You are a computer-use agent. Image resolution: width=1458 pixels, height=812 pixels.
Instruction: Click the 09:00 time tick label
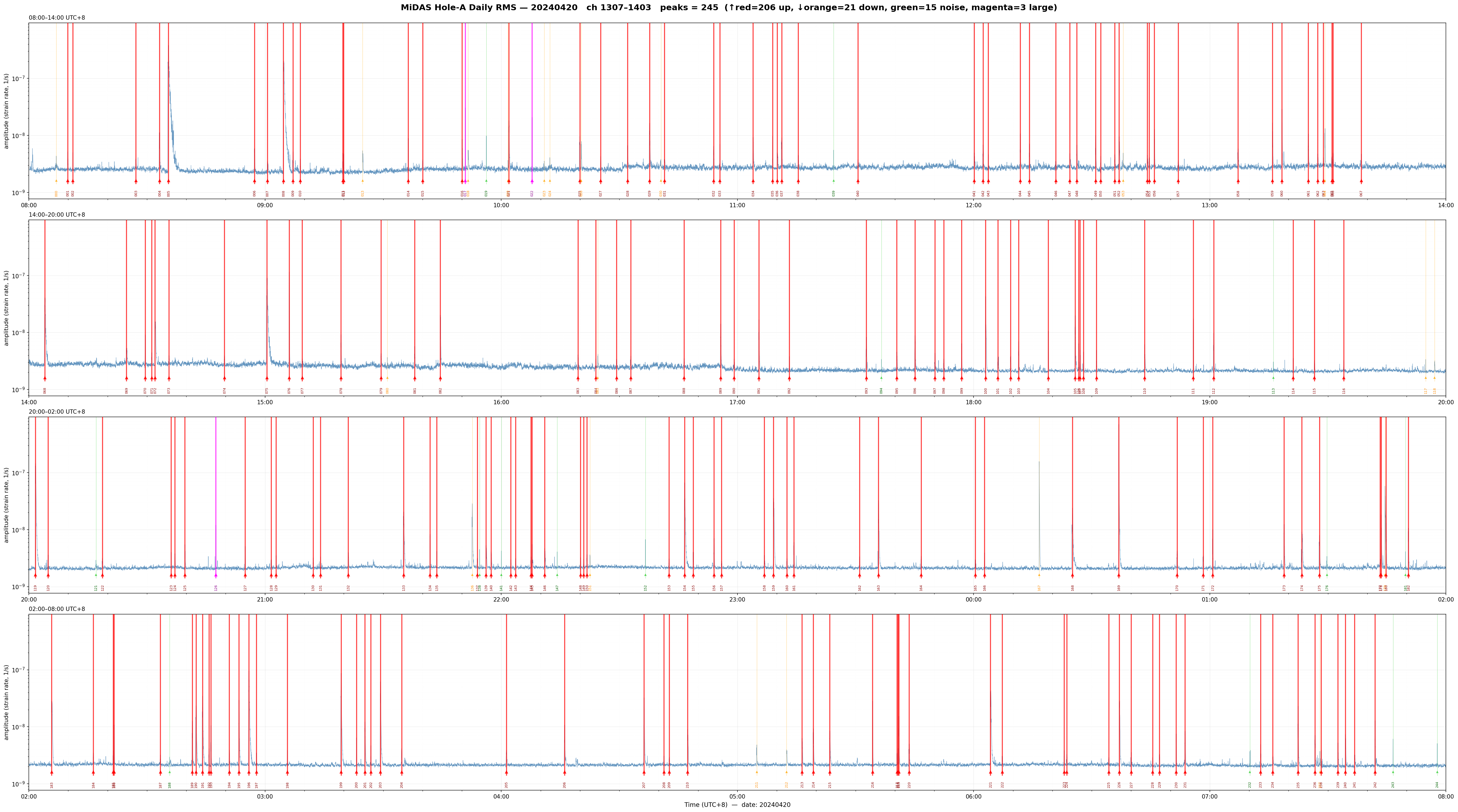[265, 205]
